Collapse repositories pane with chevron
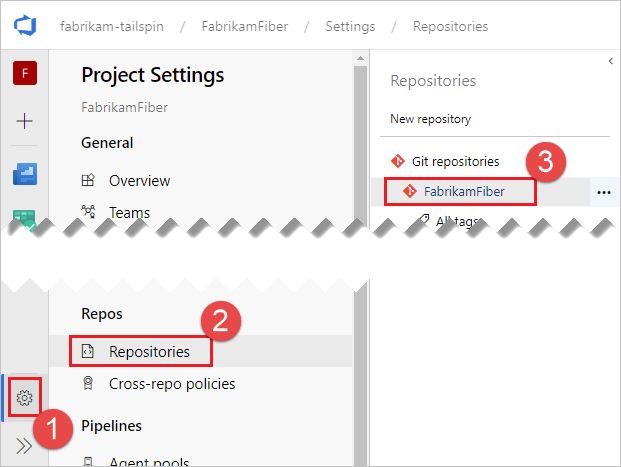The width and height of the screenshot is (621, 467). coord(610,62)
